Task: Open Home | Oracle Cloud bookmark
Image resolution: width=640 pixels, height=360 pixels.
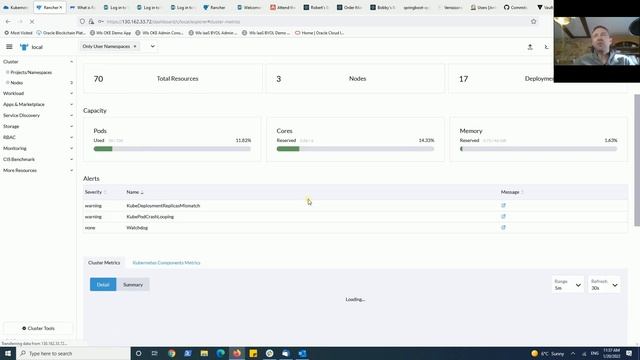Action: tap(320, 33)
